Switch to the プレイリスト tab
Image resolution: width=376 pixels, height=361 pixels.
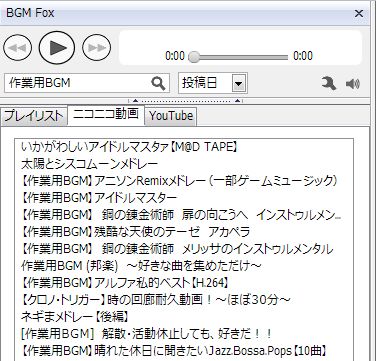[34, 116]
